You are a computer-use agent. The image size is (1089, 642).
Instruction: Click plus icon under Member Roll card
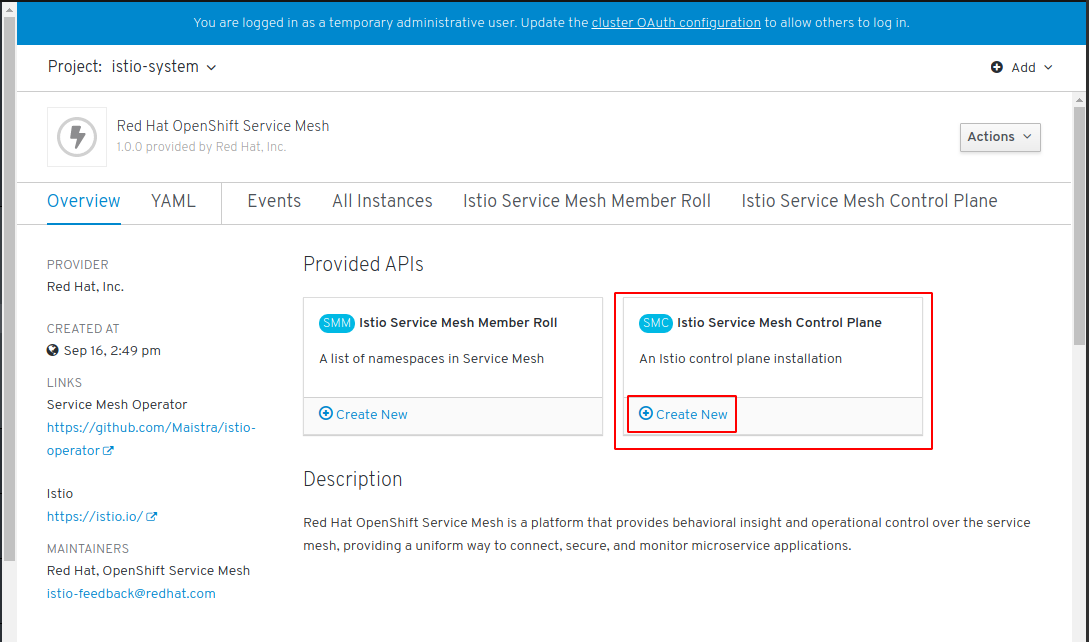click(326, 413)
